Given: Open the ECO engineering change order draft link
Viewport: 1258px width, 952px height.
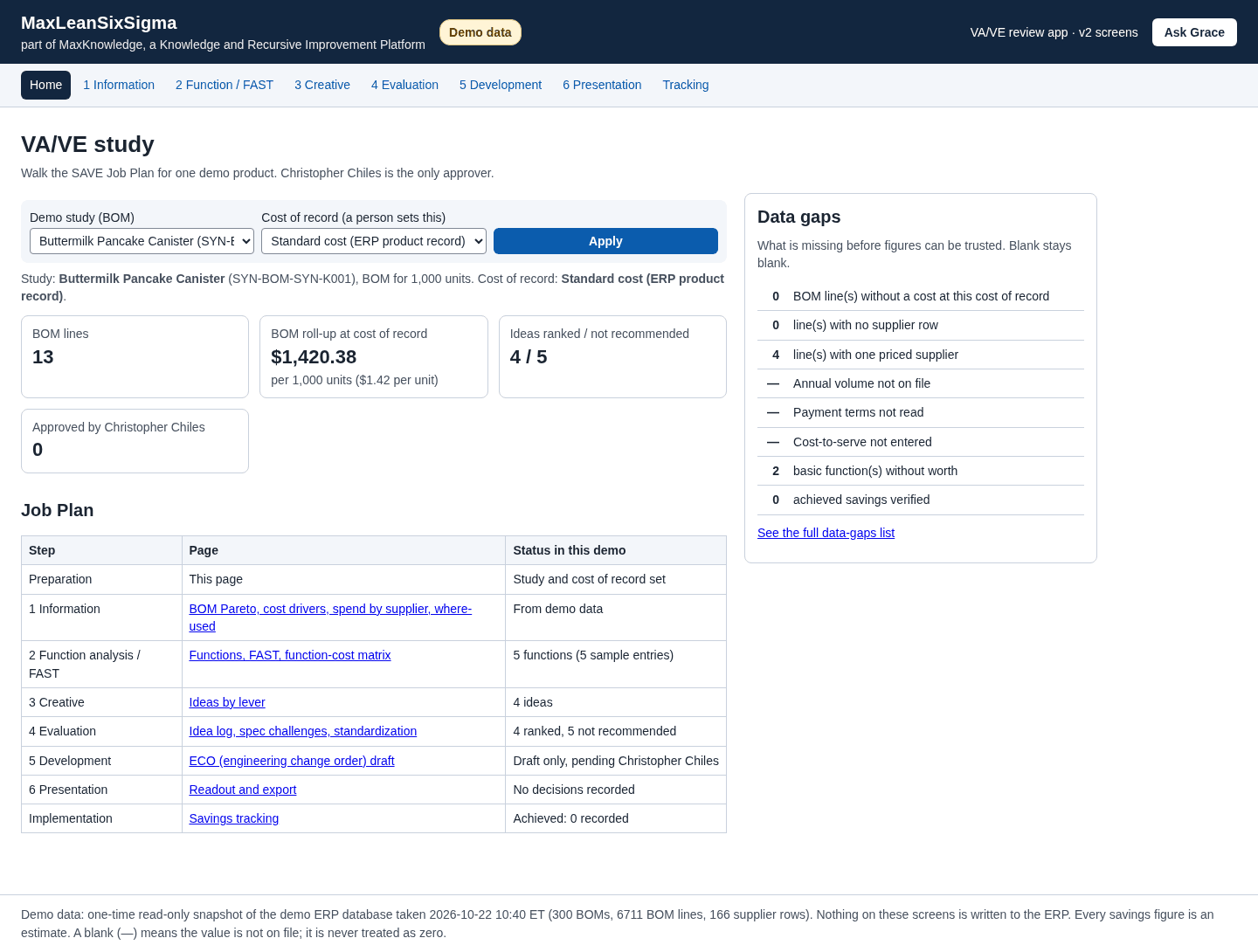Looking at the screenshot, I should [292, 761].
